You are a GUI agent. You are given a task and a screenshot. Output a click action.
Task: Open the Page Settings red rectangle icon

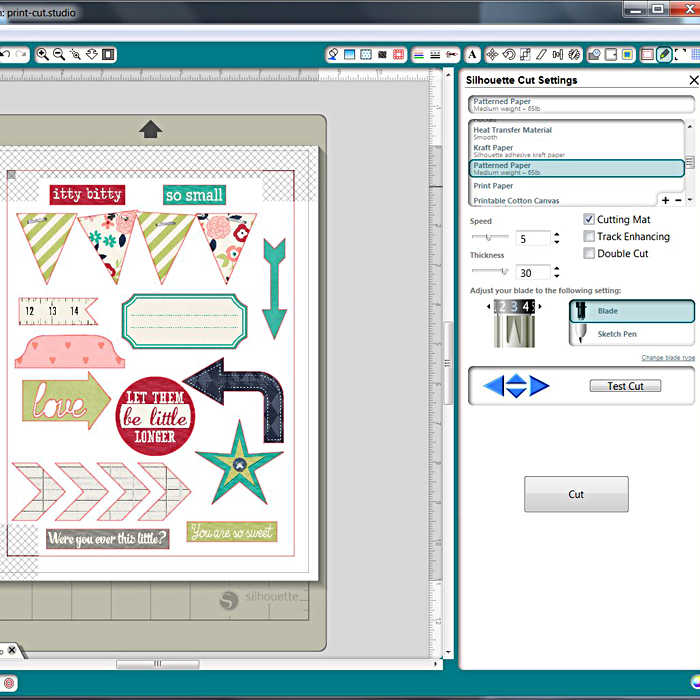pyautogui.click(x=647, y=54)
